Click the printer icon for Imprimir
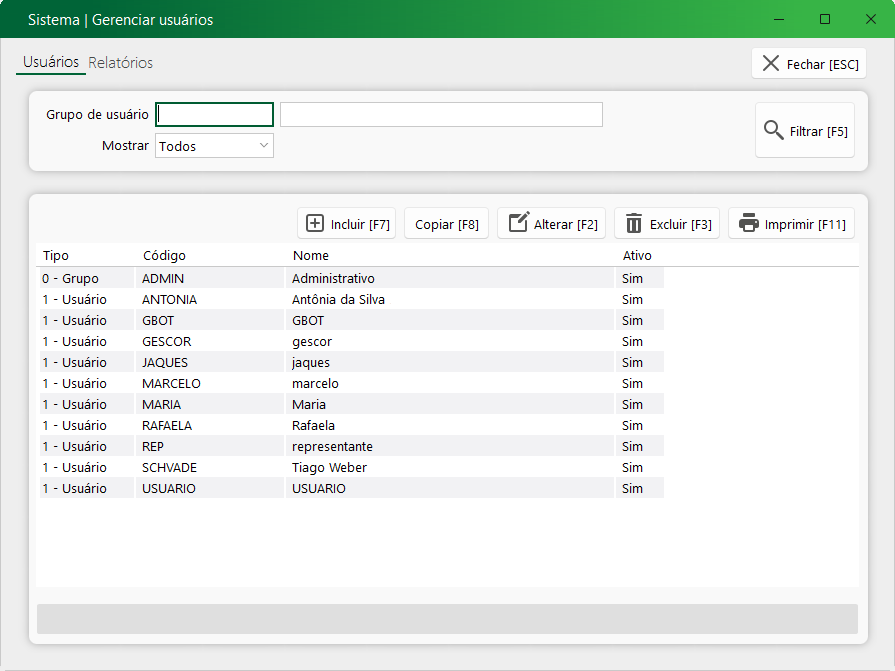Image resolution: width=895 pixels, height=671 pixels. [749, 224]
